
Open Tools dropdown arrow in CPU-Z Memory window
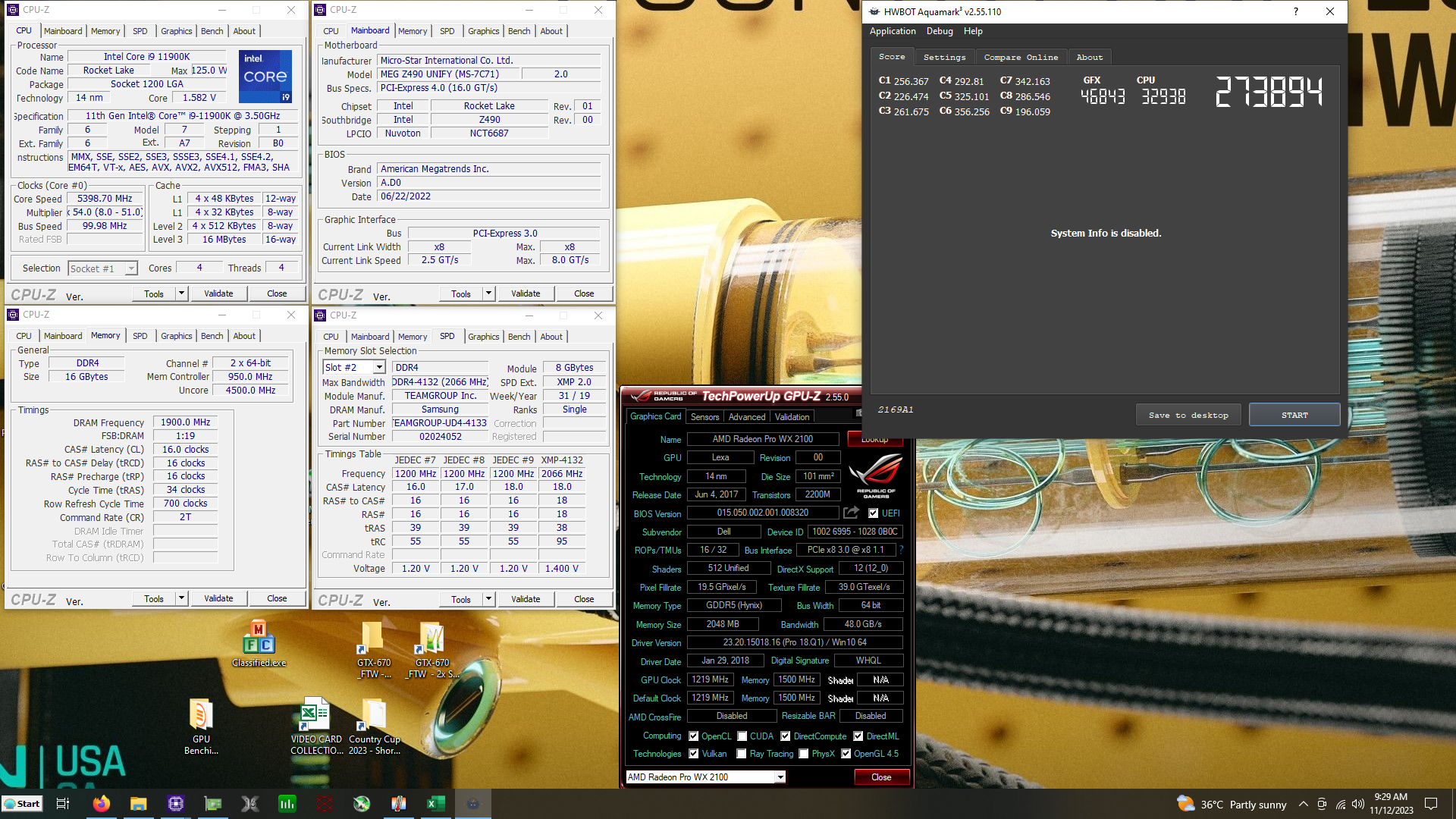tap(181, 598)
